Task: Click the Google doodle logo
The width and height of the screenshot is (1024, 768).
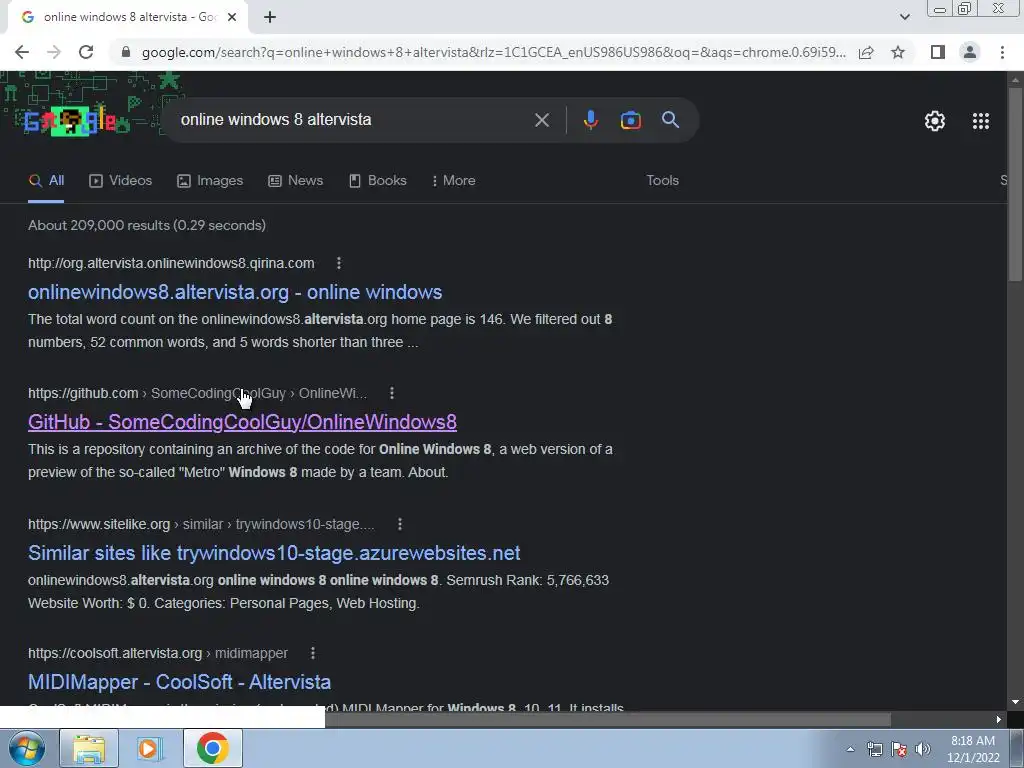Action: click(x=71, y=121)
